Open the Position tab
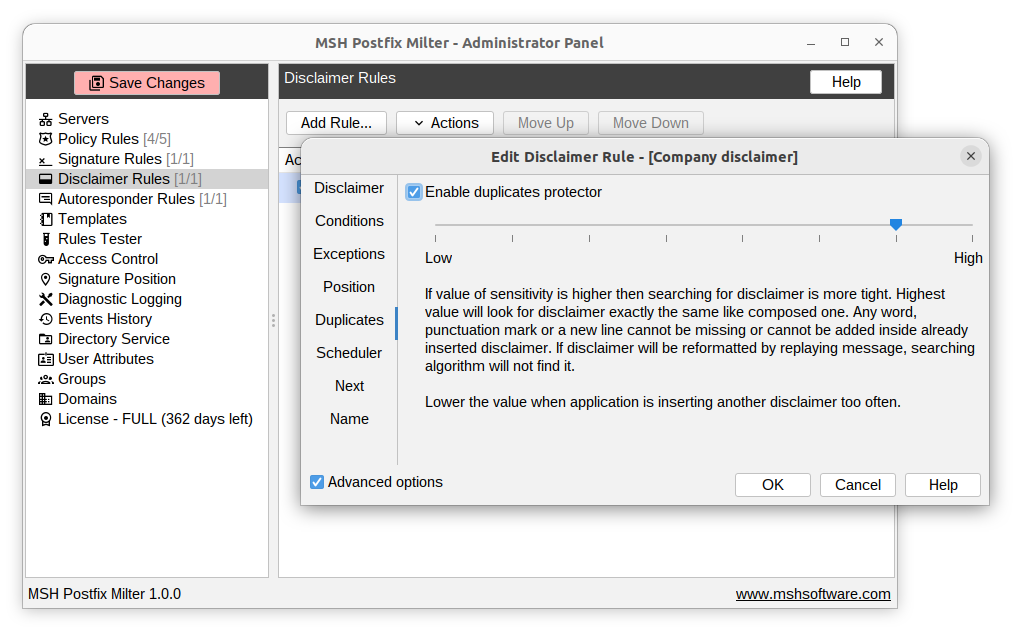This screenshot has width=1023, height=636. [349, 287]
